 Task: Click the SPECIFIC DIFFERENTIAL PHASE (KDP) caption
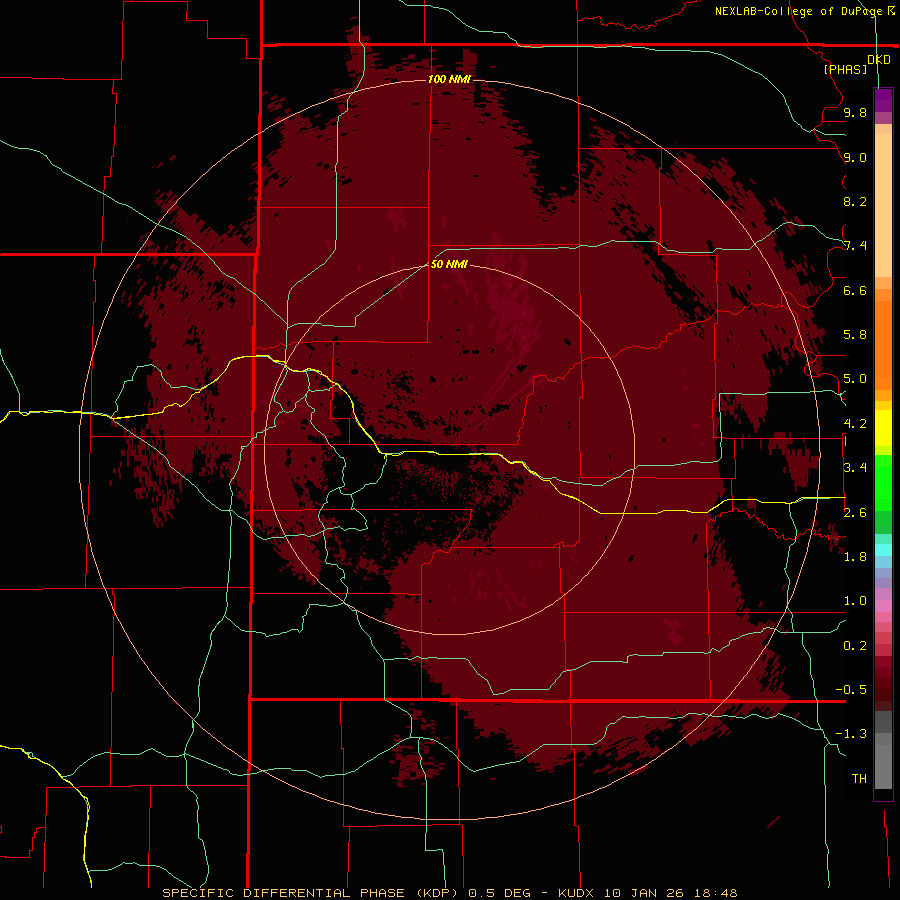pos(310,893)
